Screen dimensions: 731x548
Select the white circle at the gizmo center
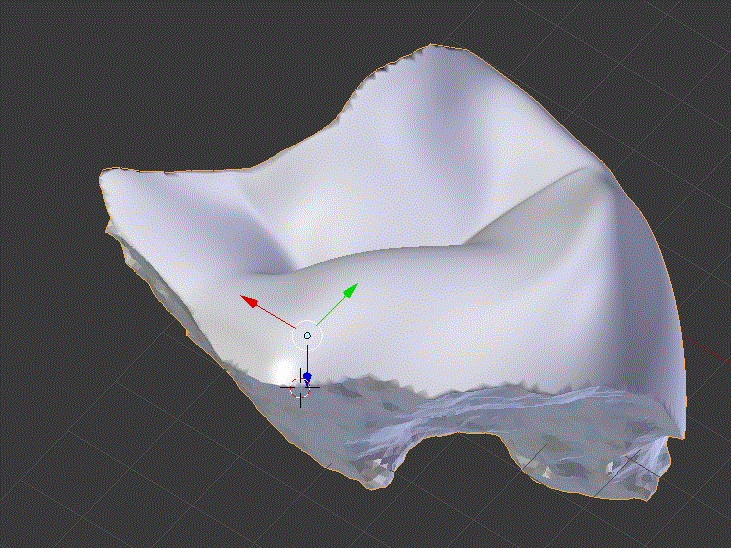pyautogui.click(x=307, y=335)
